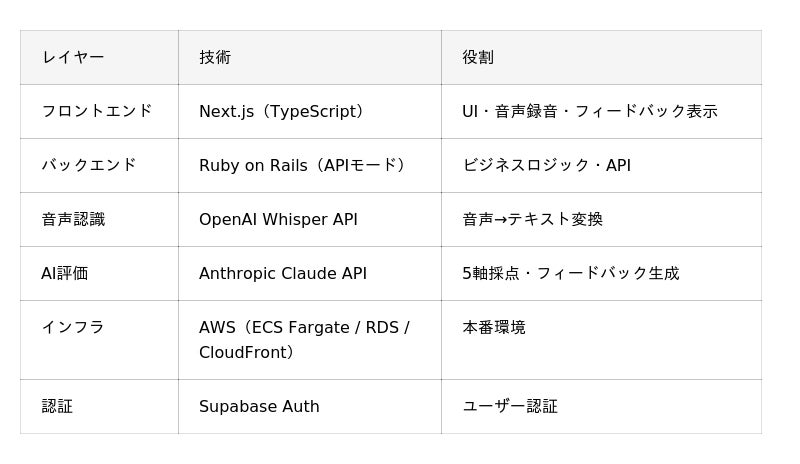Select the Anthropic Claude API cell
Viewport: 800px width, 464px height.
pos(283,274)
